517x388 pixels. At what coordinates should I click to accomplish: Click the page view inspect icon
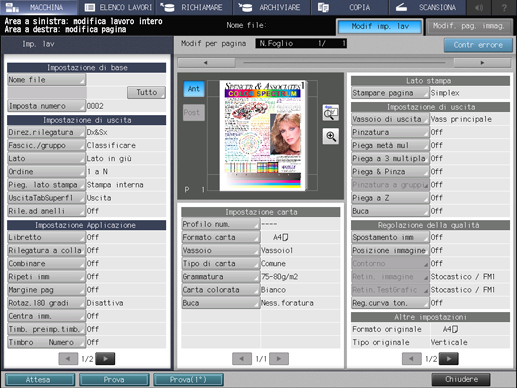331,113
